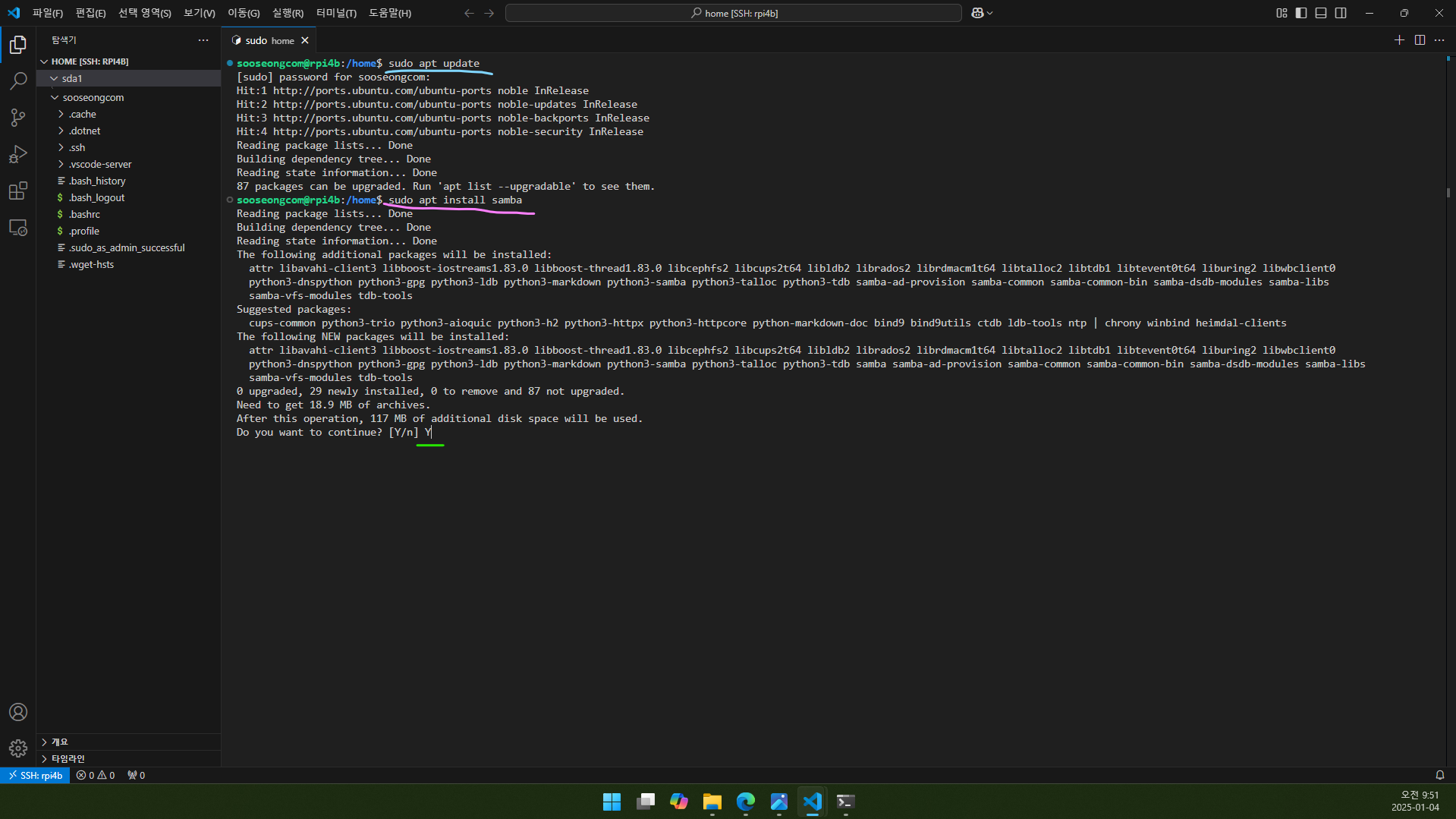Toggle bottom panel visibility
Viewport: 1456px width, 819px height.
point(1321,13)
